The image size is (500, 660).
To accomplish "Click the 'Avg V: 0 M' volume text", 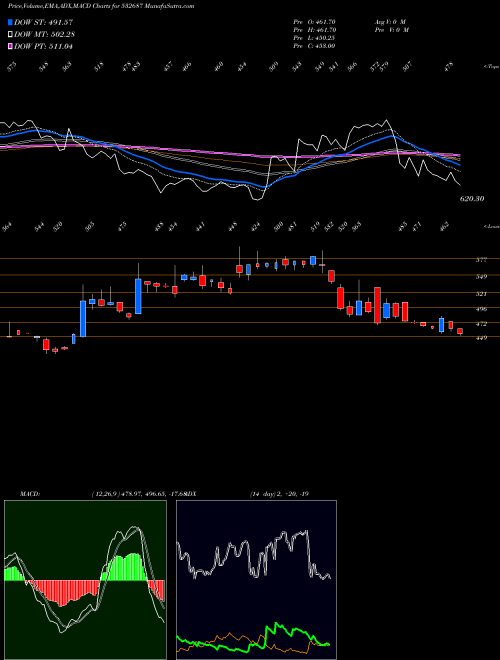I will coord(389,22).
